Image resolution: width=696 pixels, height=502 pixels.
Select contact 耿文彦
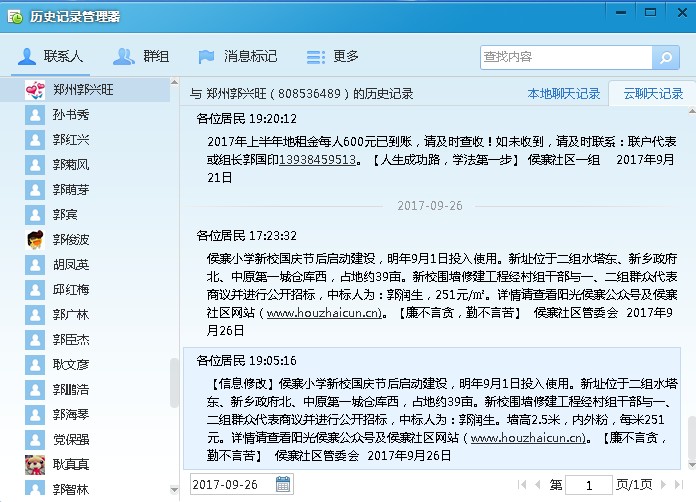[x=85, y=364]
